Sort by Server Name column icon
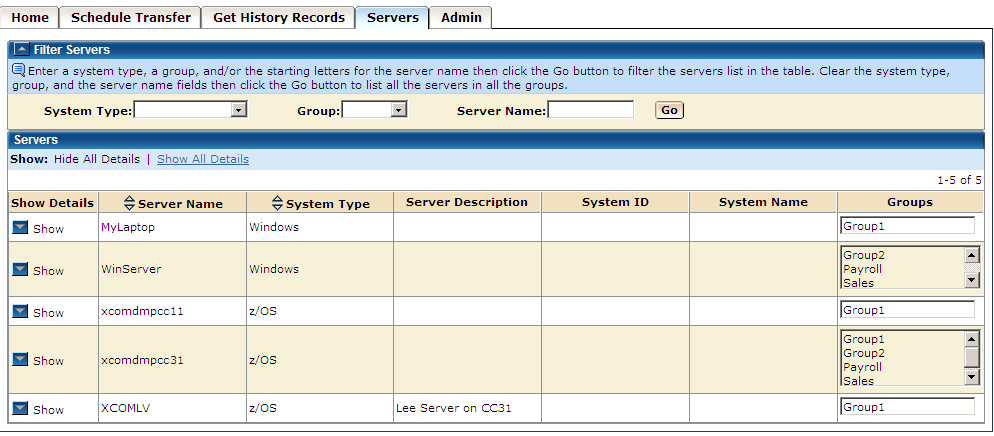The width and height of the screenshot is (994, 436). tap(129, 203)
